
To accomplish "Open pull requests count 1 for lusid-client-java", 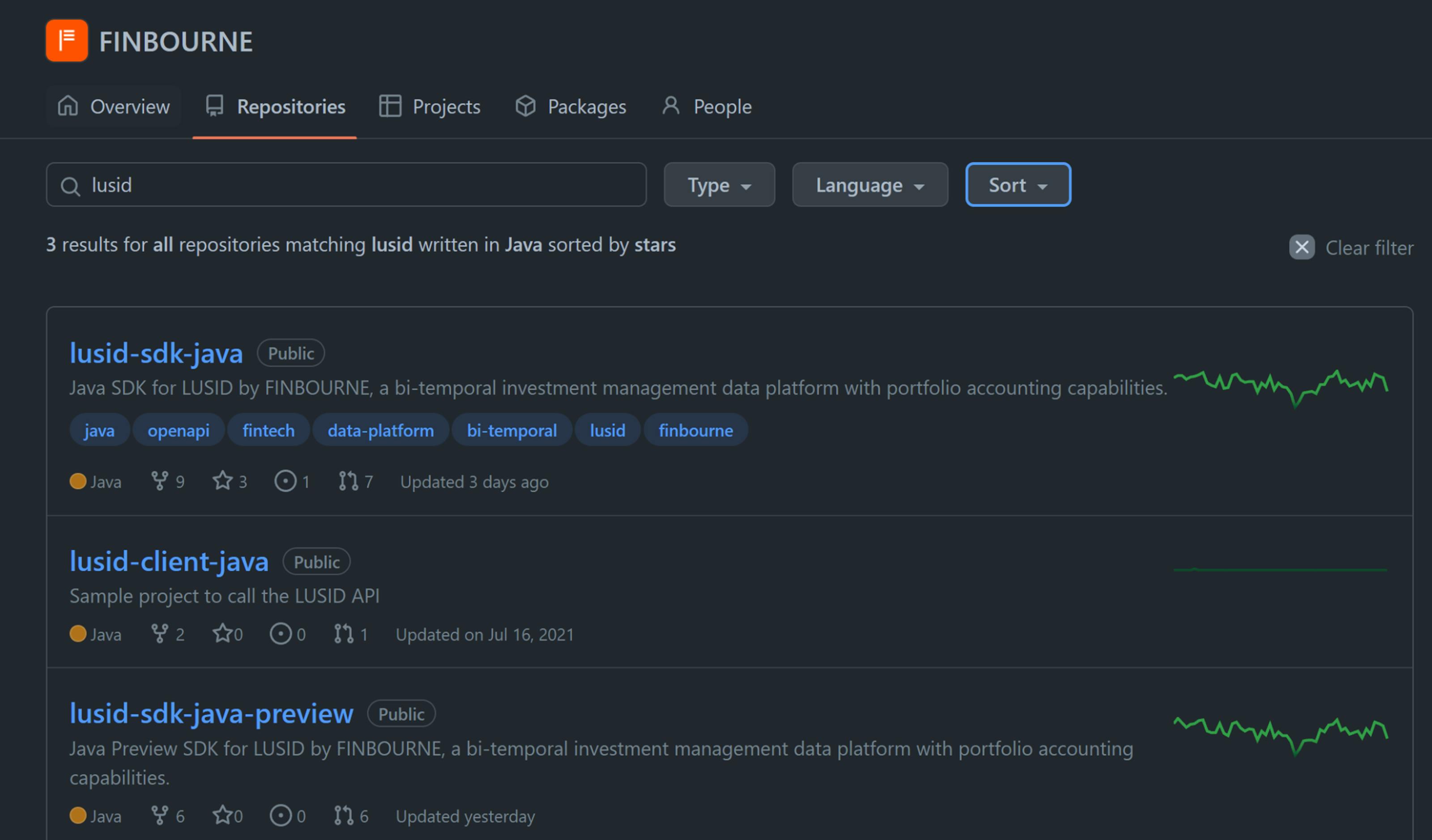I will pos(350,633).
